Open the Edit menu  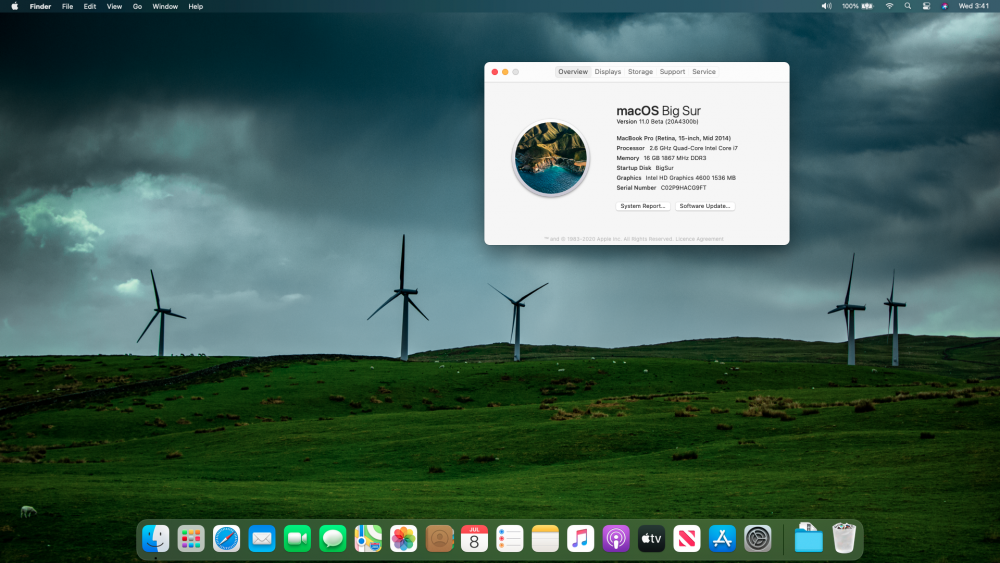90,6
